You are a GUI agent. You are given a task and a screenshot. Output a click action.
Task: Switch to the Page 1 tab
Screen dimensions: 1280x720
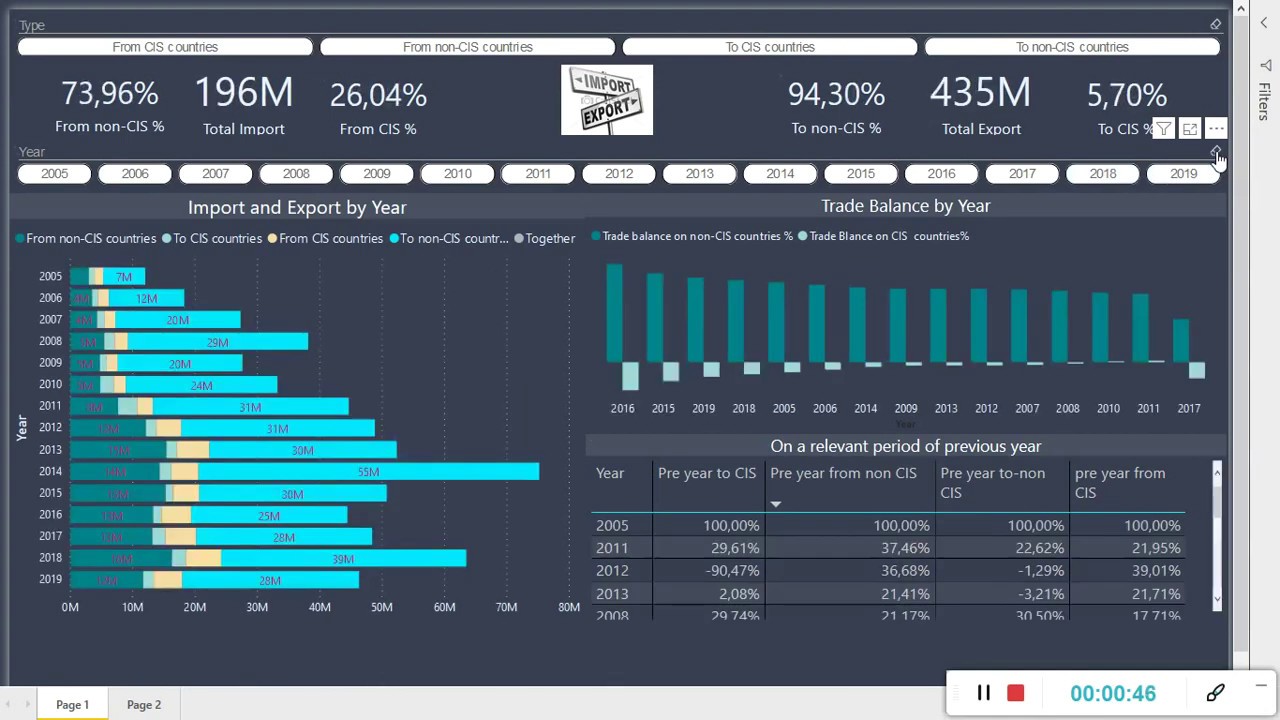click(x=72, y=705)
